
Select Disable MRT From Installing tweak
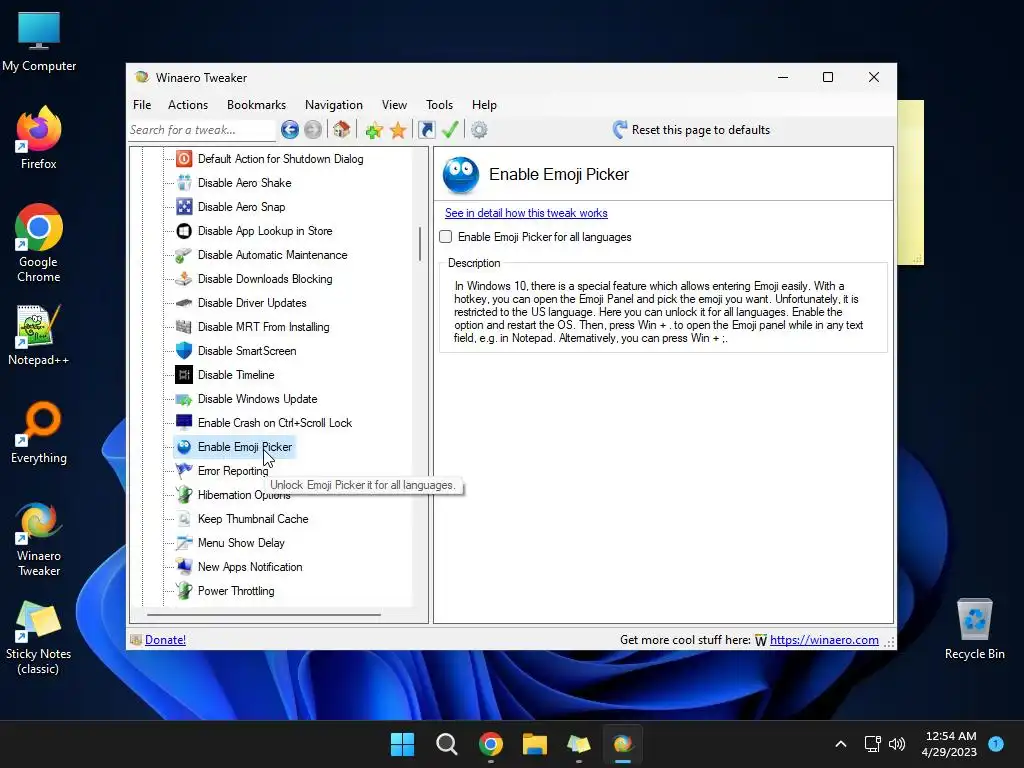263,327
